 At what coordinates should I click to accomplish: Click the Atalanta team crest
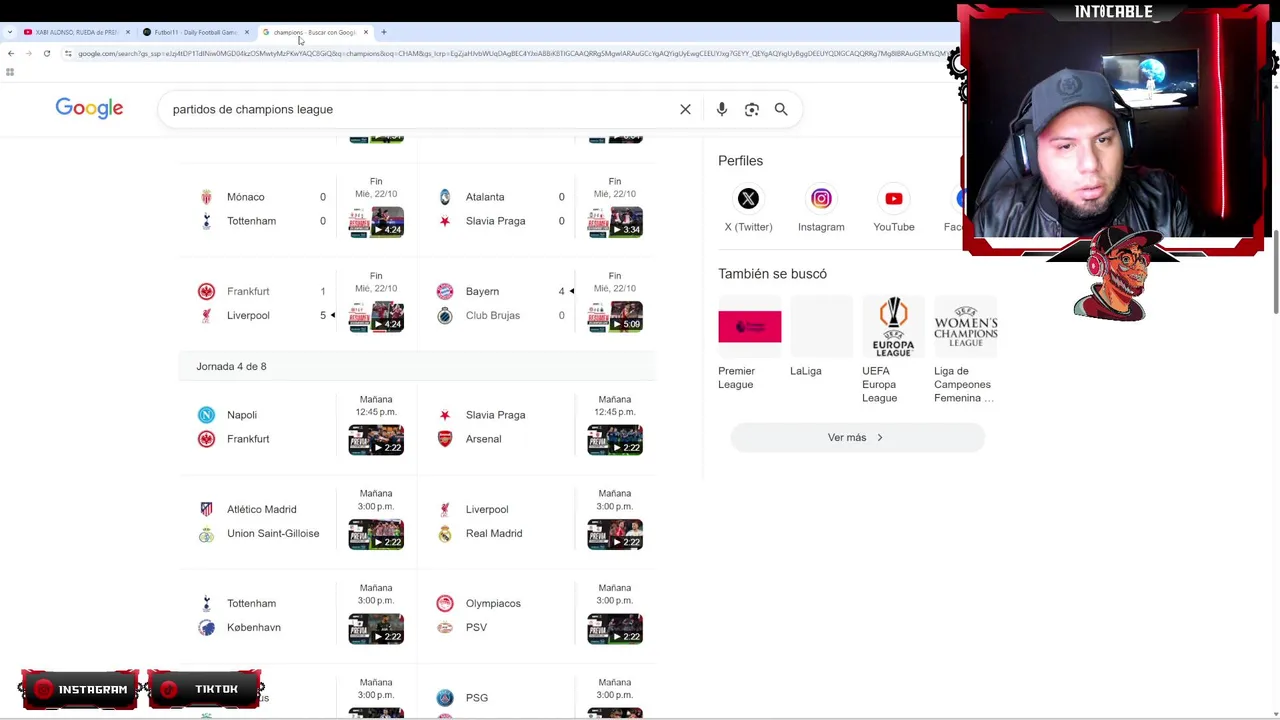point(445,197)
